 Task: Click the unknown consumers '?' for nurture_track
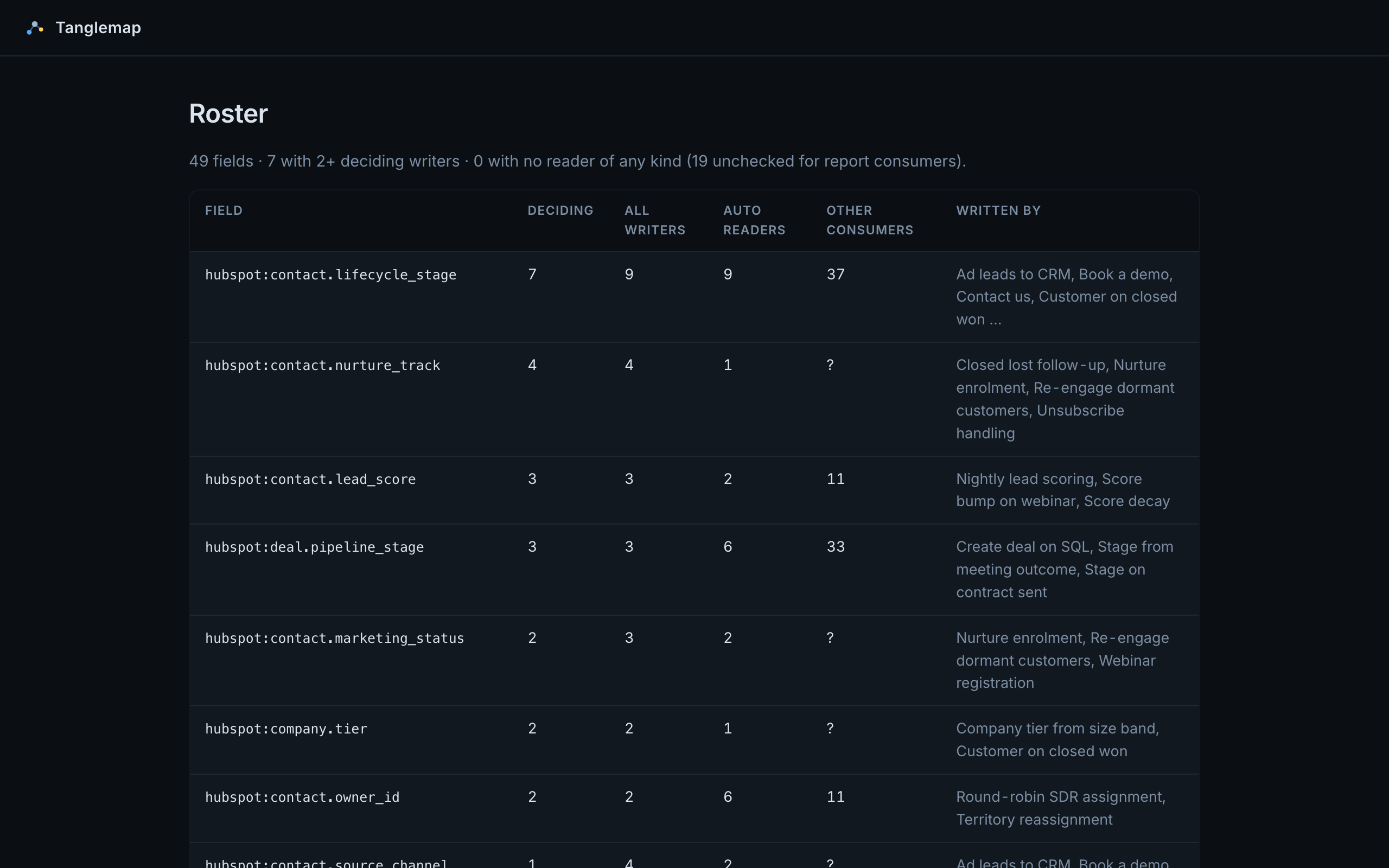point(830,365)
